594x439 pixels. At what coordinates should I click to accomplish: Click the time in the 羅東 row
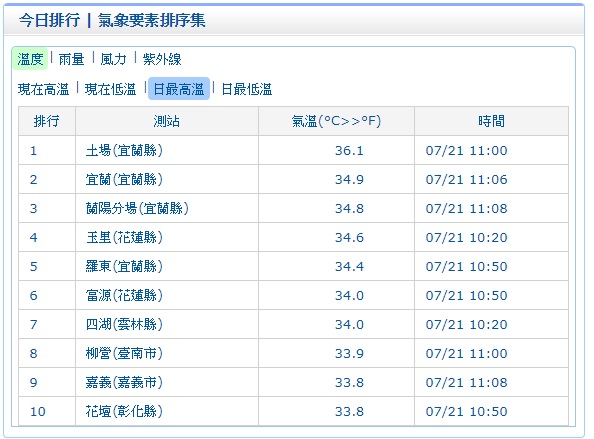[x=466, y=267]
